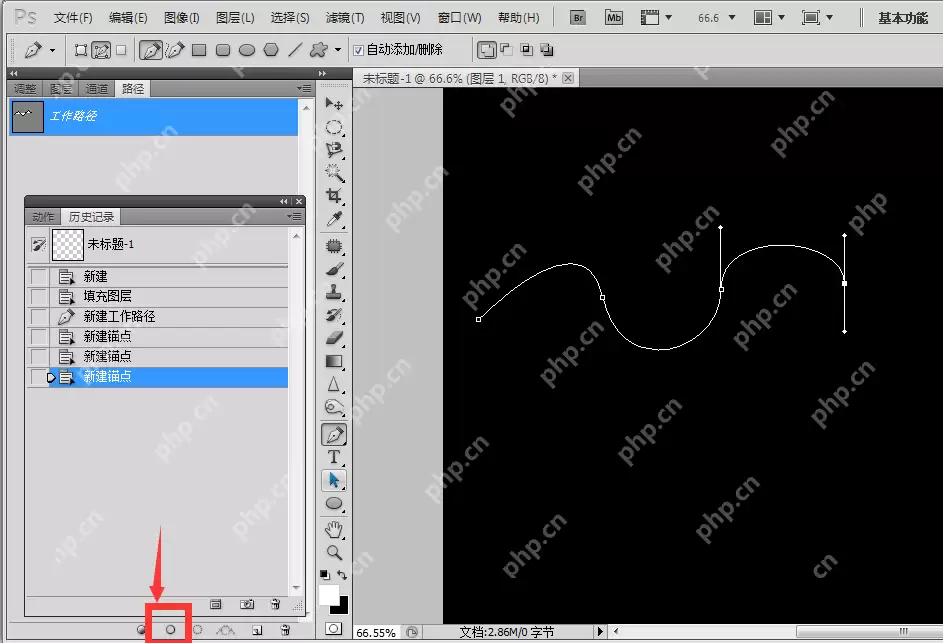The image size is (943, 643).
Task: Select the Move tool in the toolbox
Action: coord(334,105)
